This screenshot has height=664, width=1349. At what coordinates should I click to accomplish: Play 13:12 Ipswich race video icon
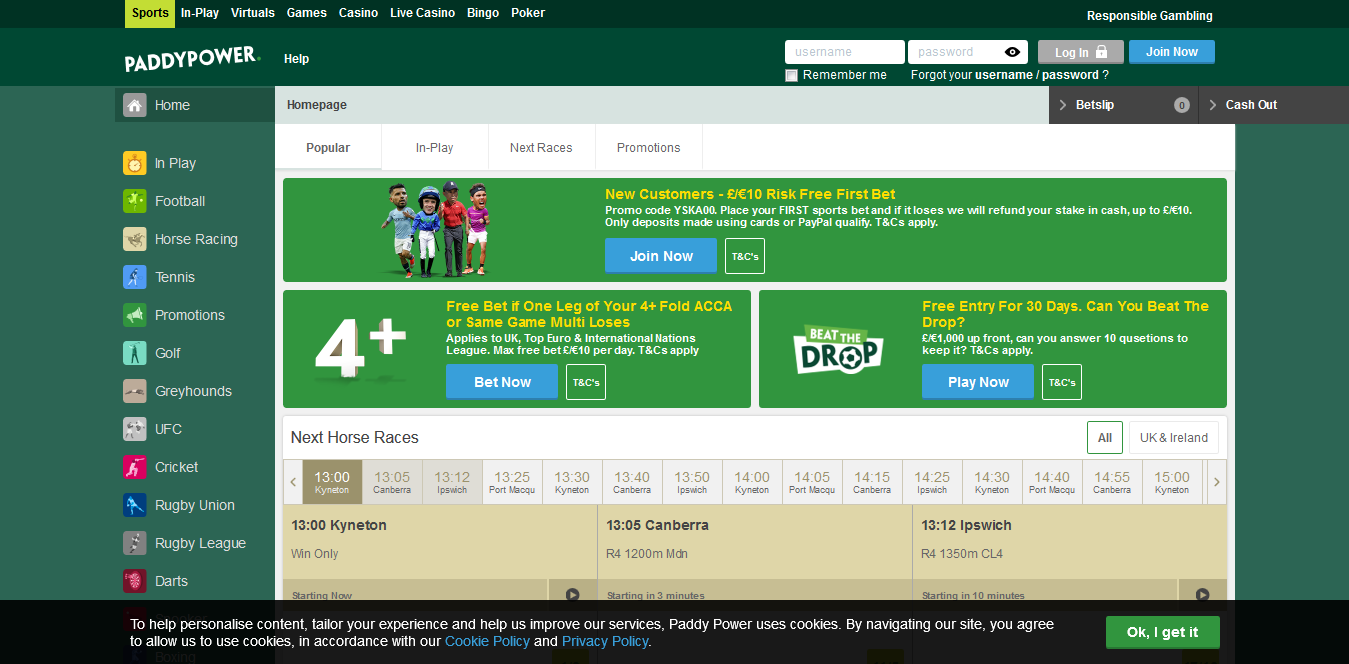point(1202,594)
